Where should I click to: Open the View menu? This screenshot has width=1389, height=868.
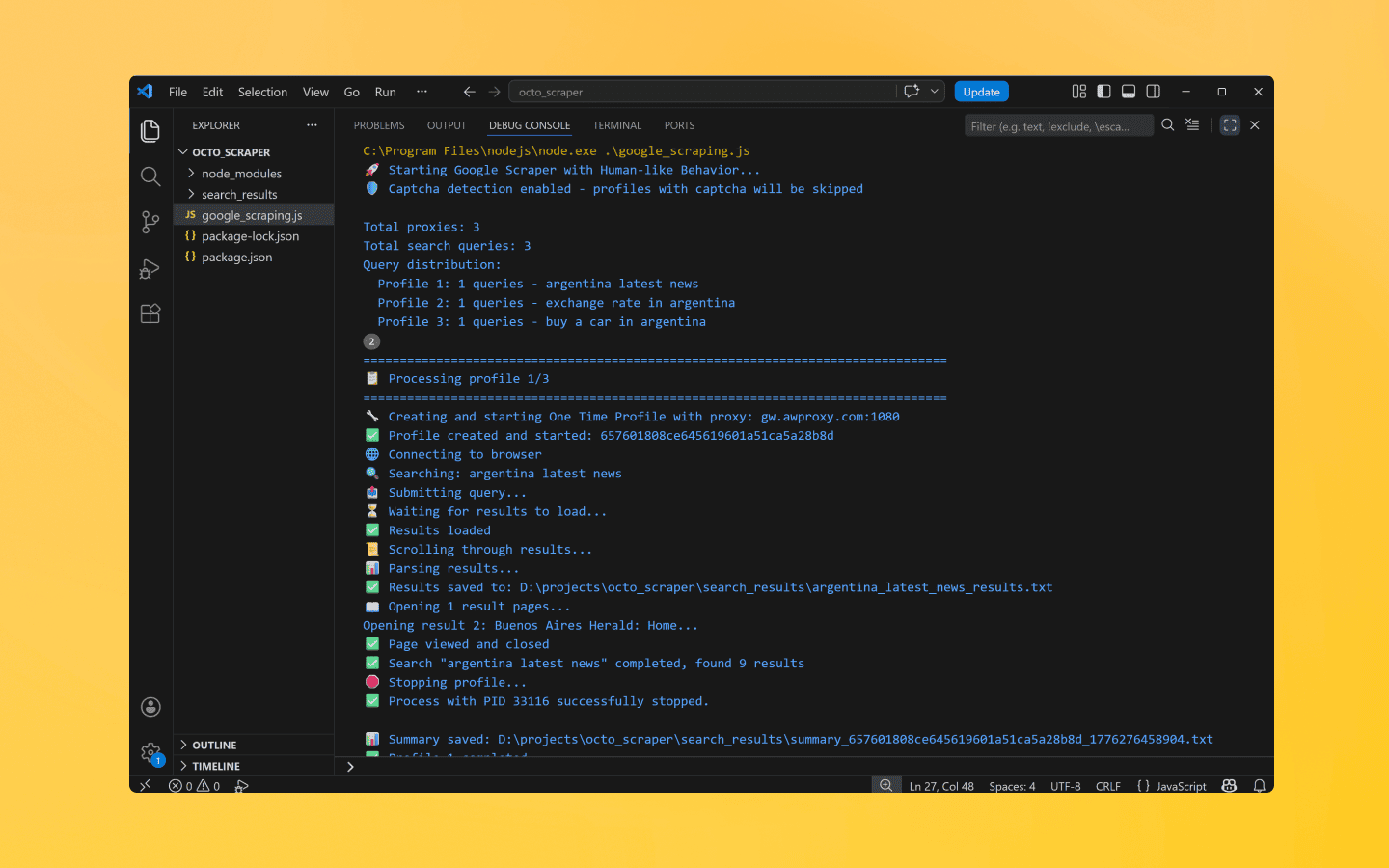[315, 92]
